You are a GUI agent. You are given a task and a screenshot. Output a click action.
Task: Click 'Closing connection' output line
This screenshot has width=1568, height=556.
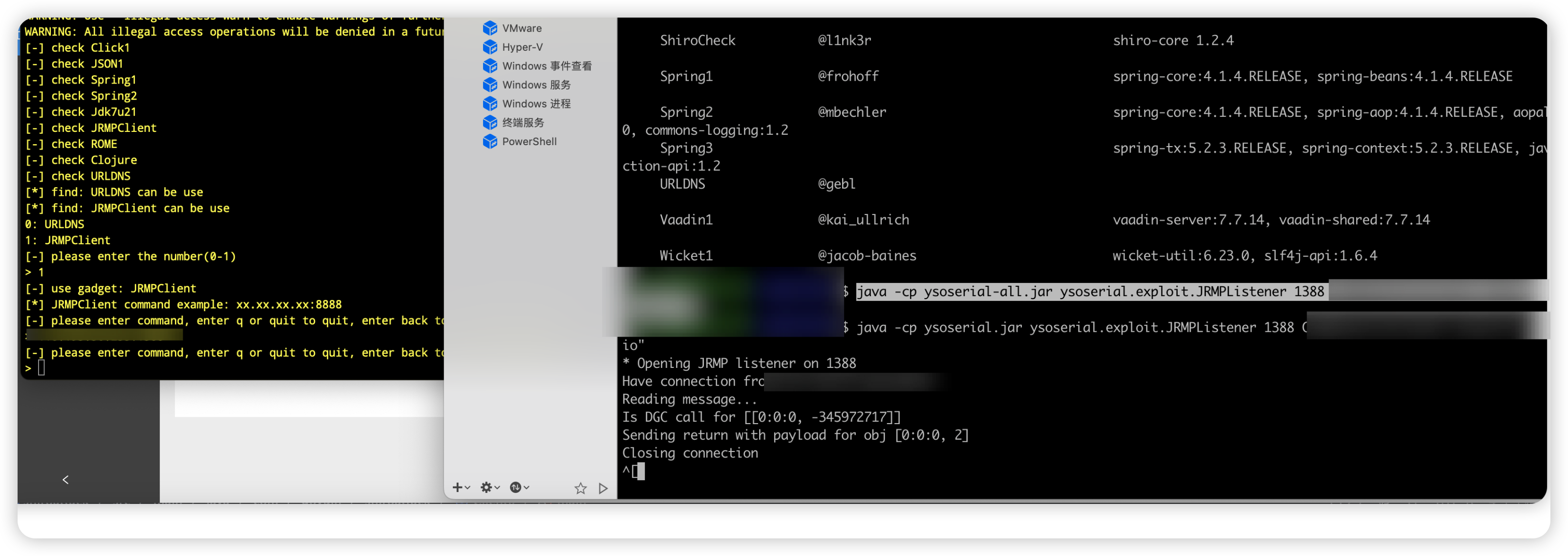click(690, 453)
